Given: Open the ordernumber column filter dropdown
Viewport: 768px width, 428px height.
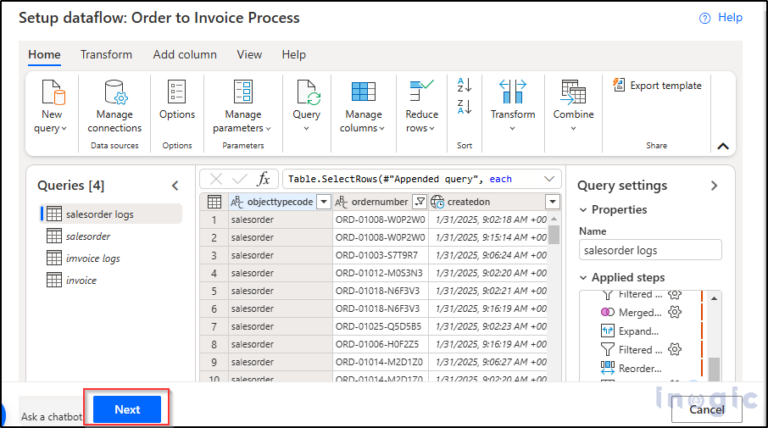Looking at the screenshot, I should 419,202.
